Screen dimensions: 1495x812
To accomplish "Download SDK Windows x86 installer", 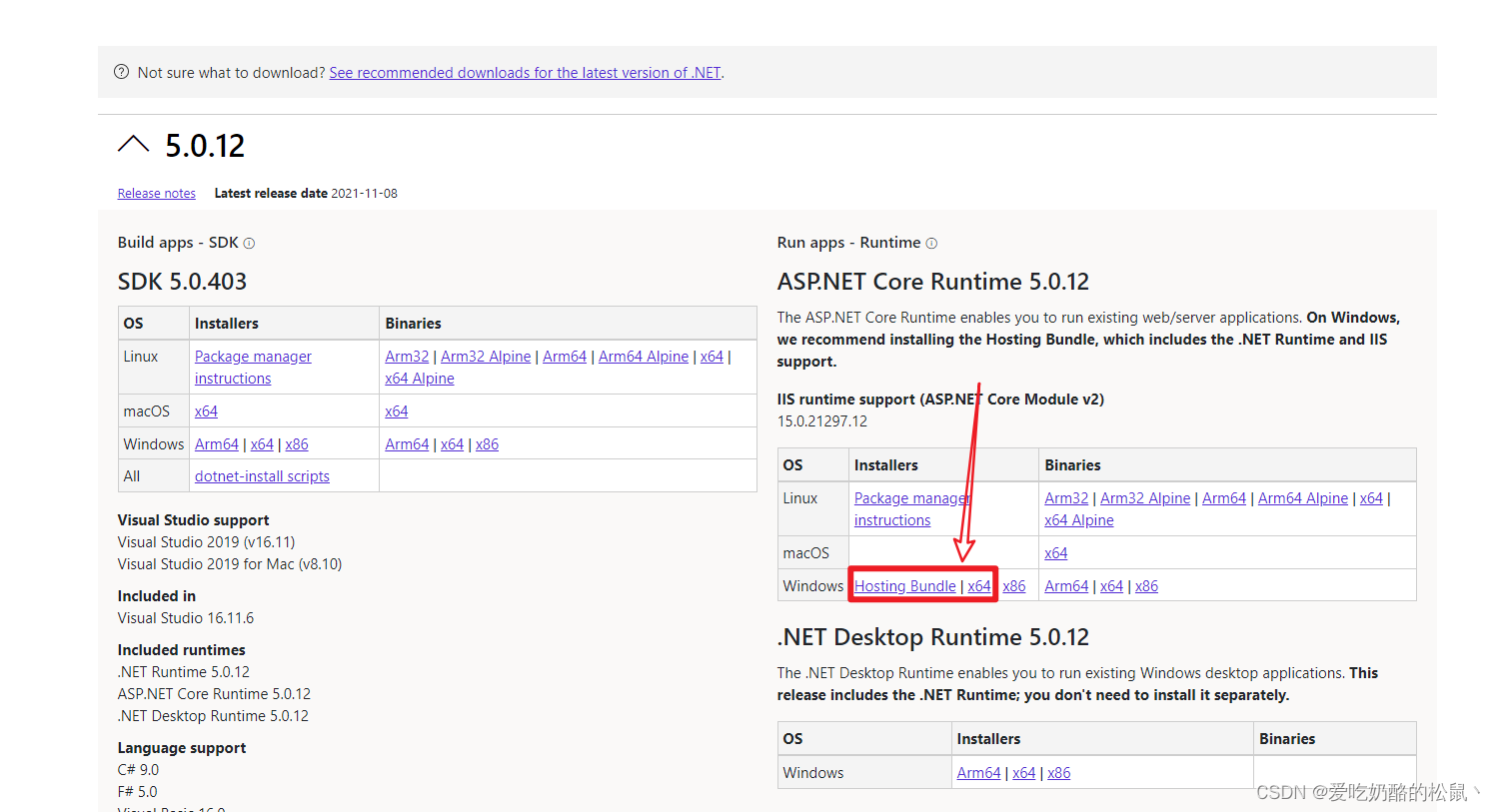I will [x=297, y=444].
